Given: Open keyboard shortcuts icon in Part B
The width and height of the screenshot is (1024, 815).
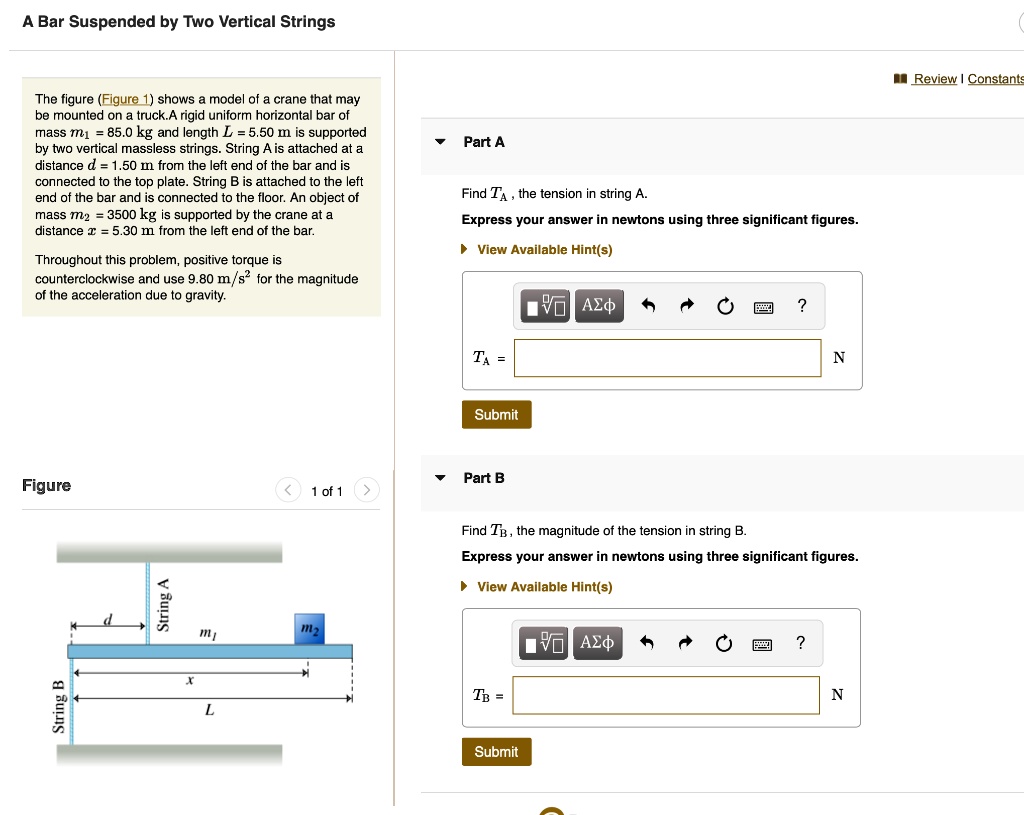Looking at the screenshot, I should pos(763,643).
